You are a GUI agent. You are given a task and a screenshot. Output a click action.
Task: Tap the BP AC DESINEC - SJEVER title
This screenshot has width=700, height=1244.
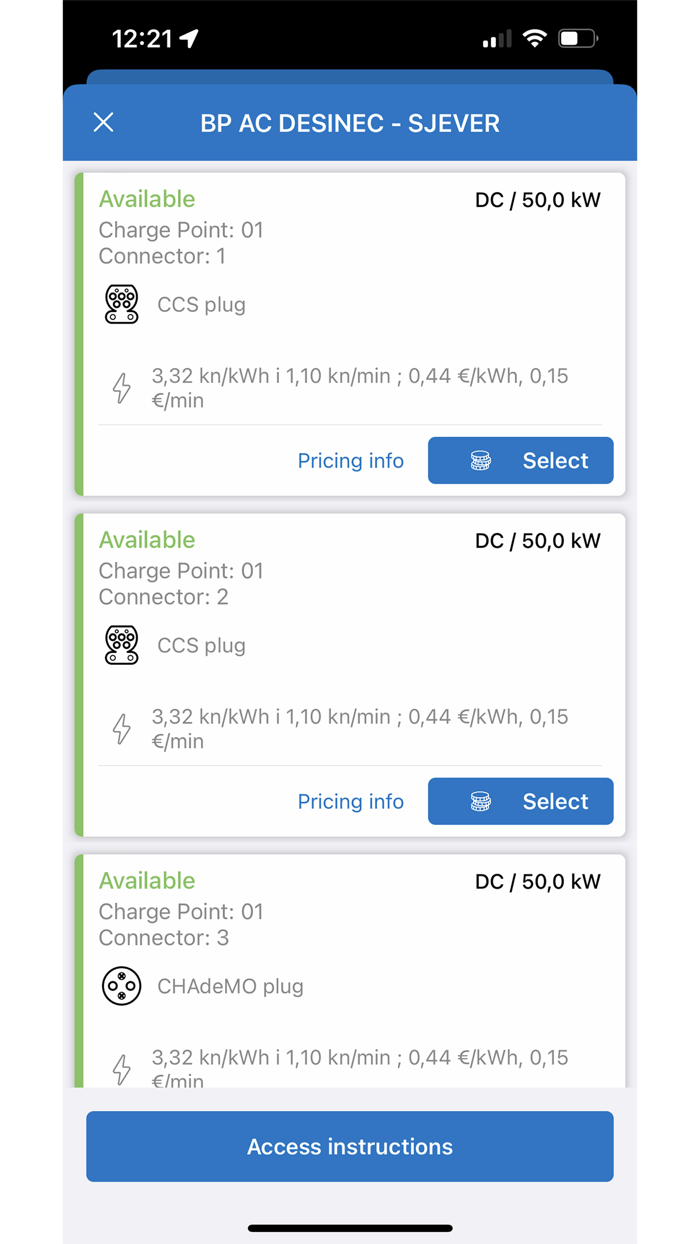tap(350, 123)
